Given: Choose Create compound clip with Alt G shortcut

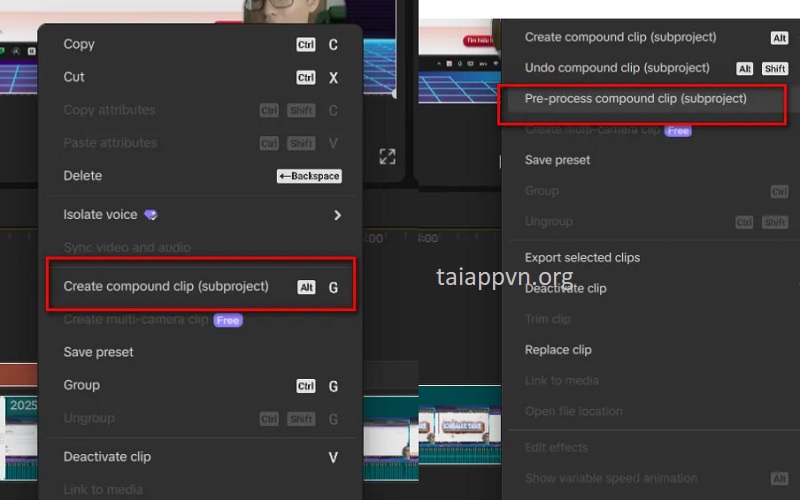Looking at the screenshot, I should [x=201, y=286].
